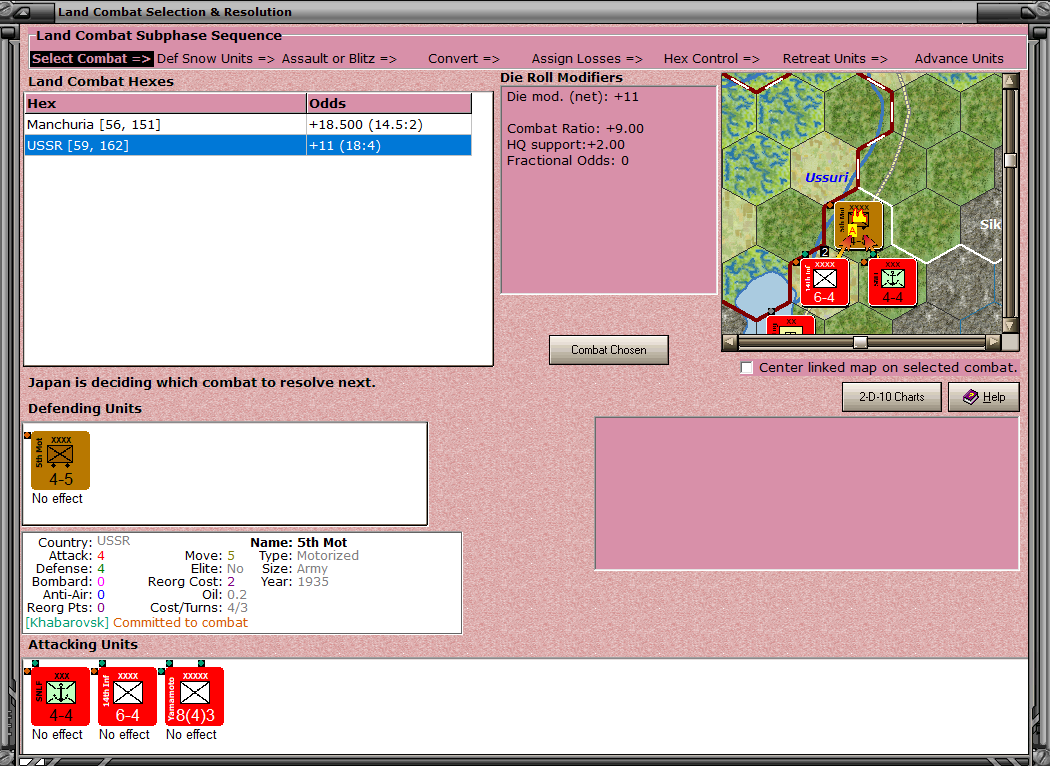Screen dimensions: 1050x766
Task: Click the HQ support:+2.00 line
Action: [566, 145]
